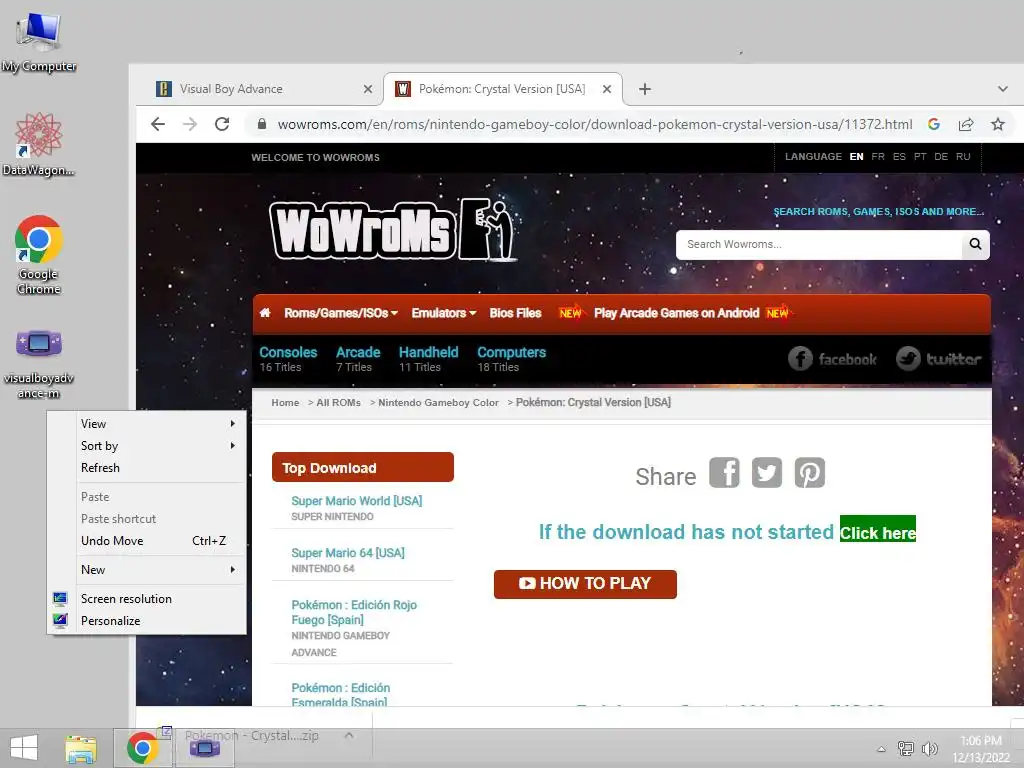Click the search magnifier button on WoWroms
Image resolution: width=1024 pixels, height=768 pixels.
tap(976, 244)
